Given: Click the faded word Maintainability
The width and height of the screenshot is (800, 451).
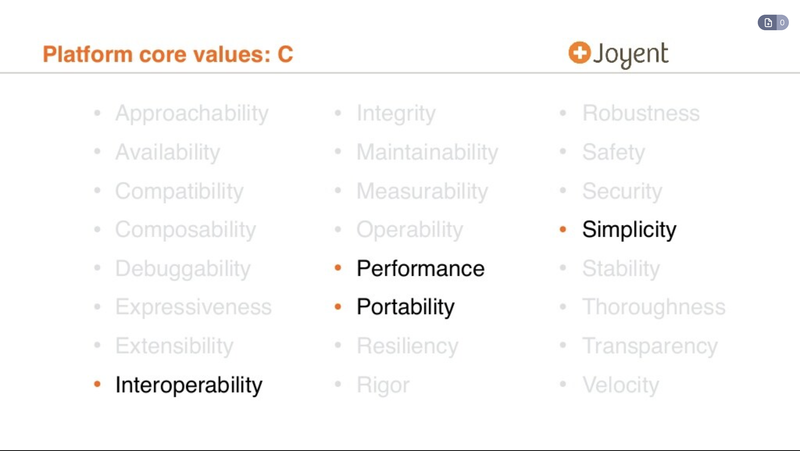Looking at the screenshot, I should click(x=428, y=152).
